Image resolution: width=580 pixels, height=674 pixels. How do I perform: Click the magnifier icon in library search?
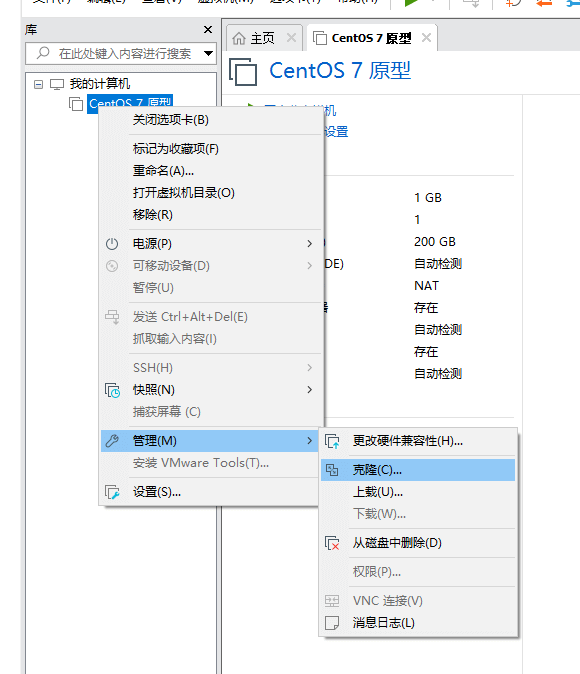[x=43, y=53]
